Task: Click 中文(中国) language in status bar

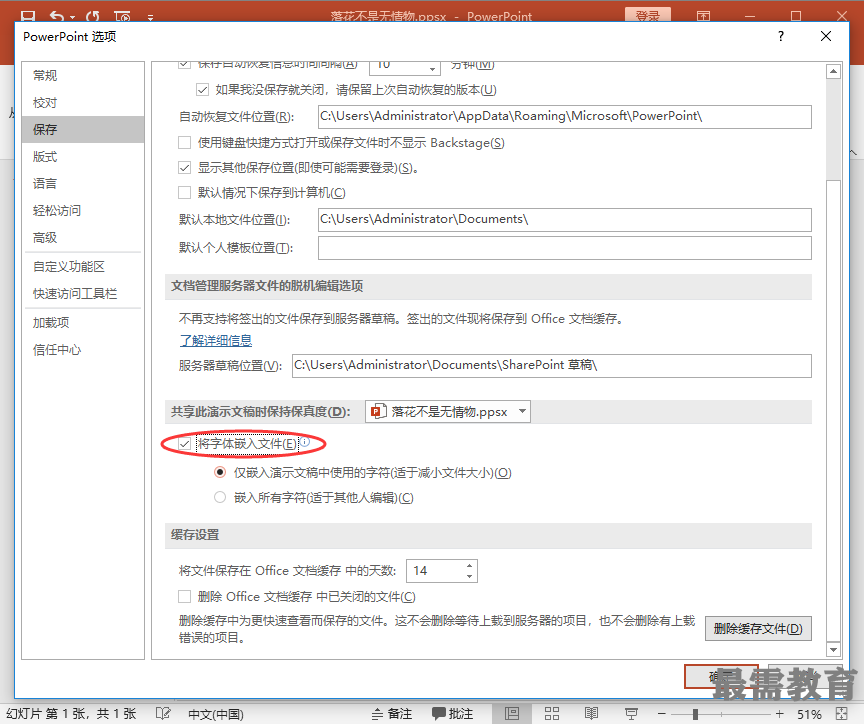Action: pos(215,714)
